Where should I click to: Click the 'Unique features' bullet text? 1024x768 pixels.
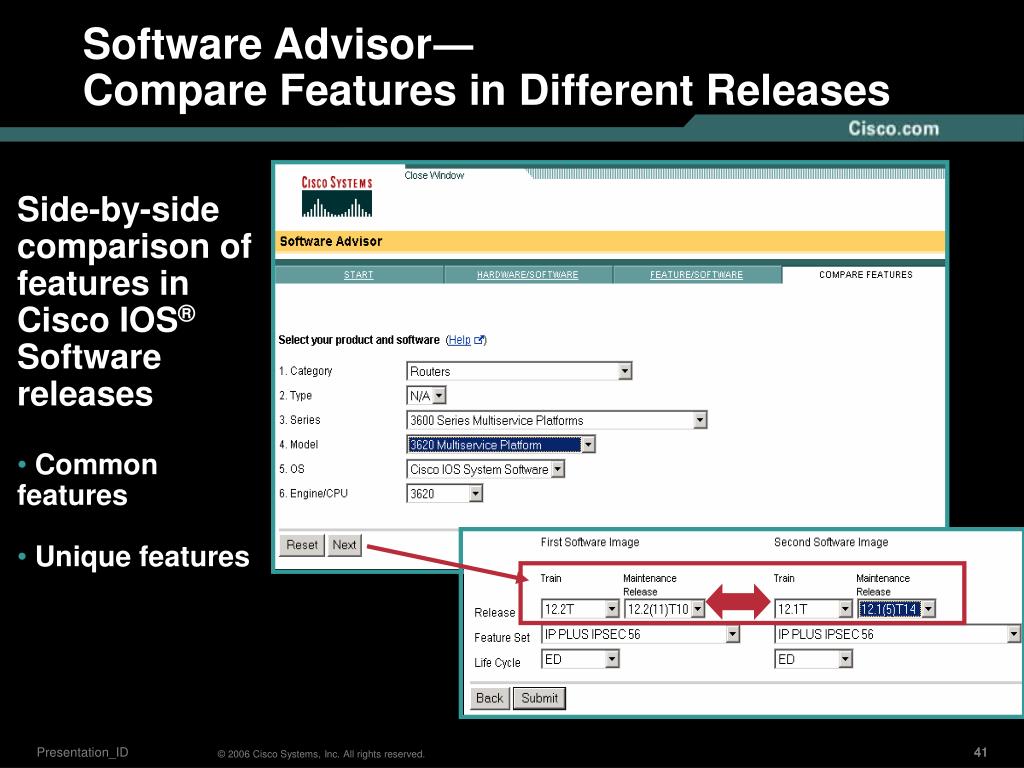(x=142, y=556)
